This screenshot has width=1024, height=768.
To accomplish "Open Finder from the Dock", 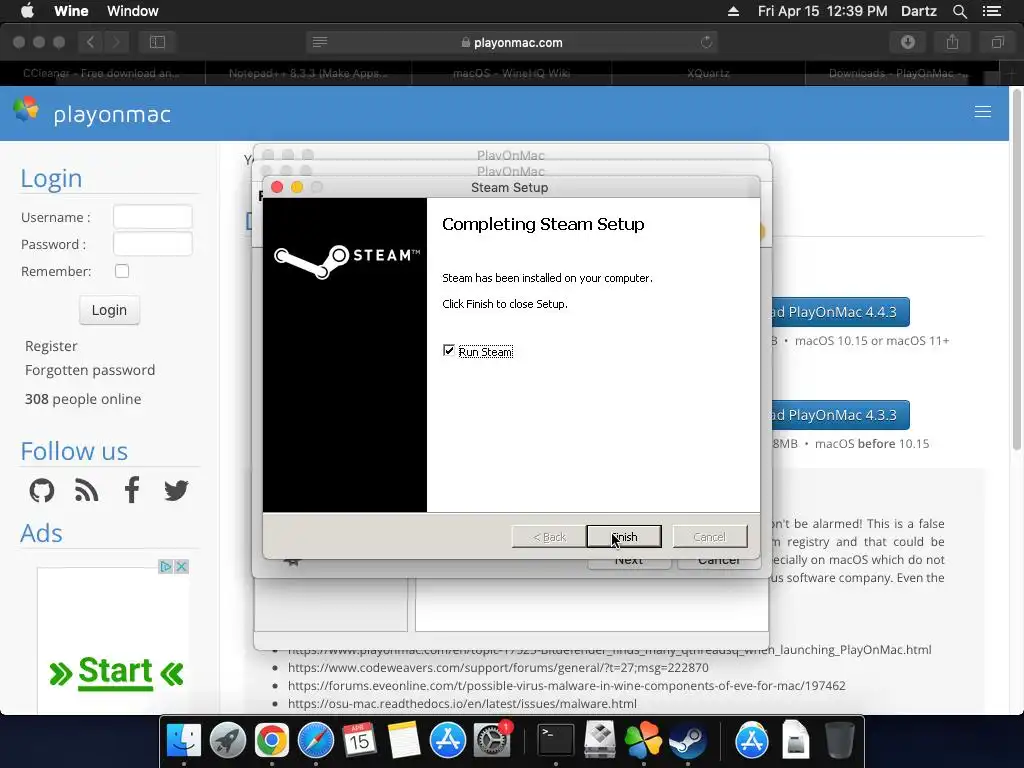I will coord(184,740).
